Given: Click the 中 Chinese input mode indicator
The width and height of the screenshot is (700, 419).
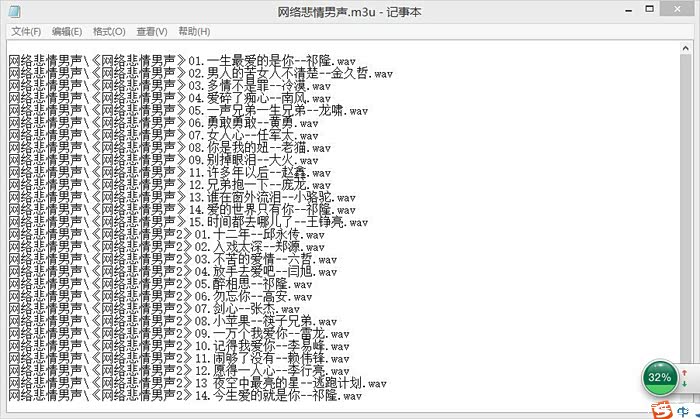Looking at the screenshot, I should [683, 411].
